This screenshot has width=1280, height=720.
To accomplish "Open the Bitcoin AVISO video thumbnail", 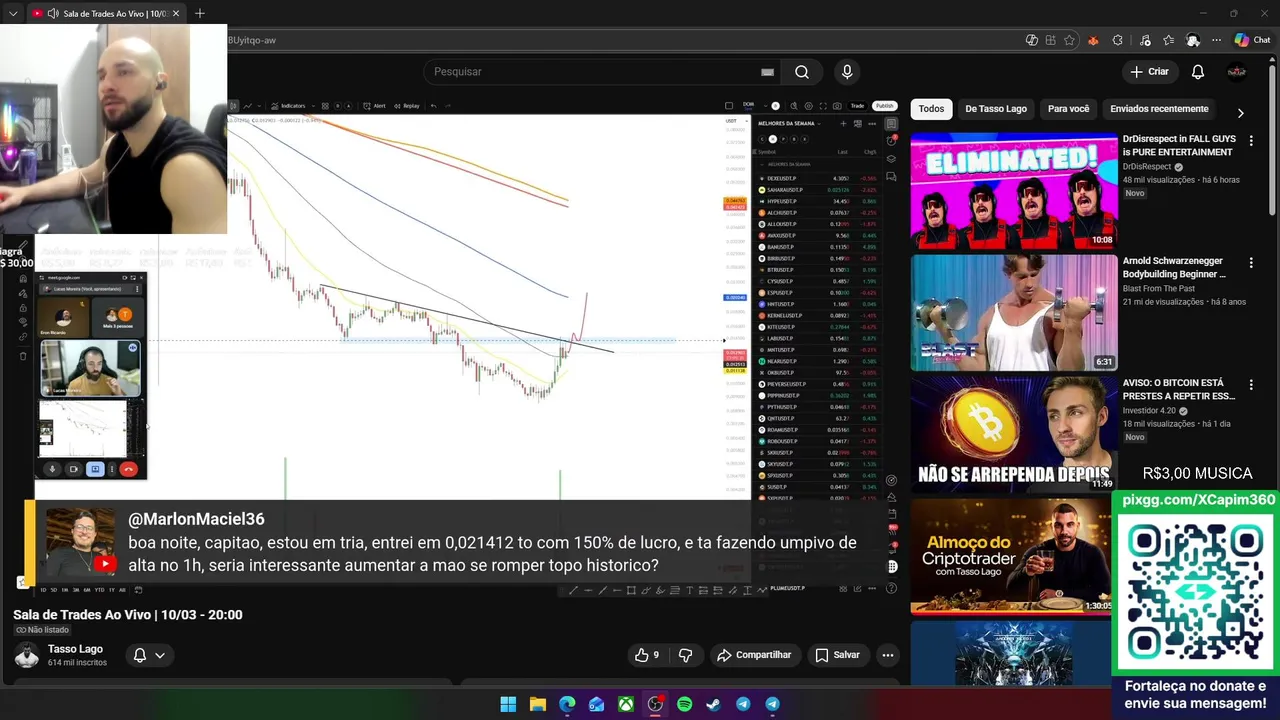I will click(1014, 434).
